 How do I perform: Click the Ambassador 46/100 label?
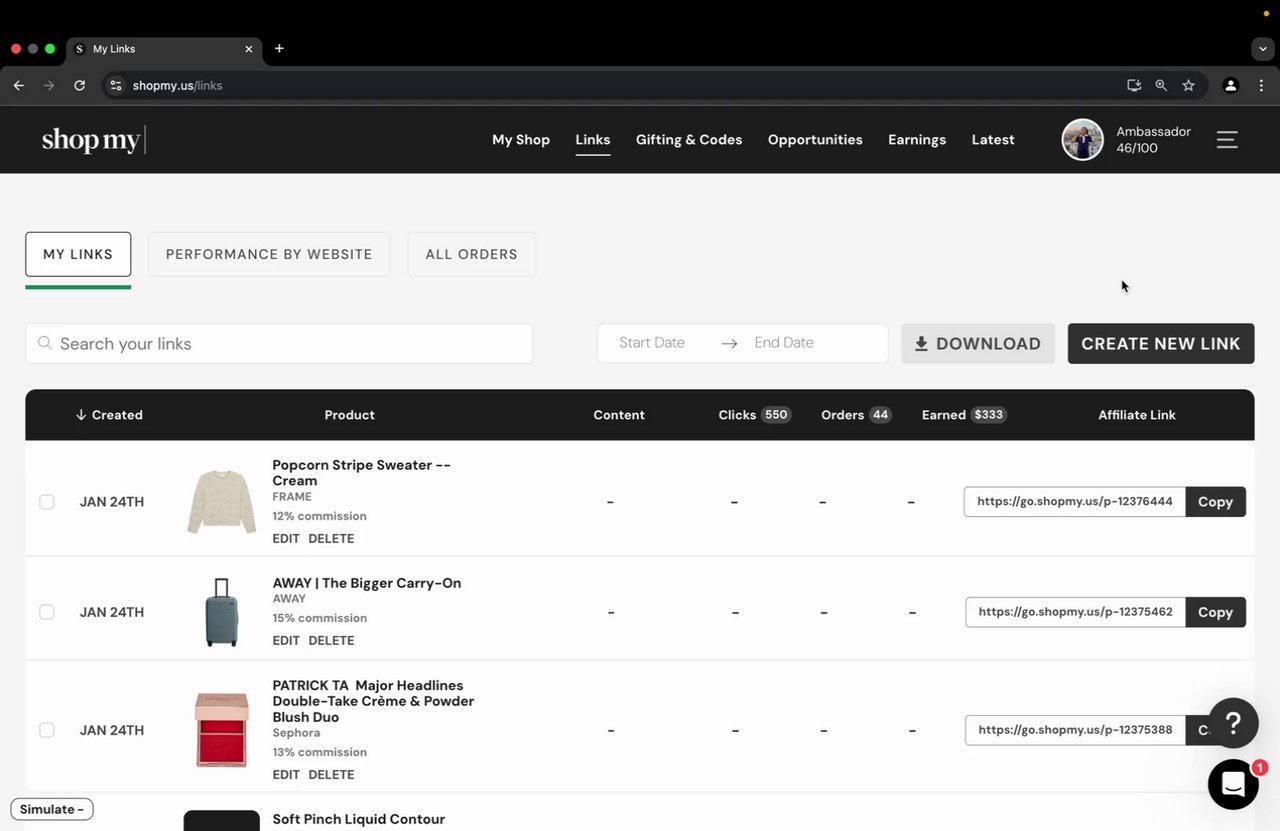(1153, 140)
